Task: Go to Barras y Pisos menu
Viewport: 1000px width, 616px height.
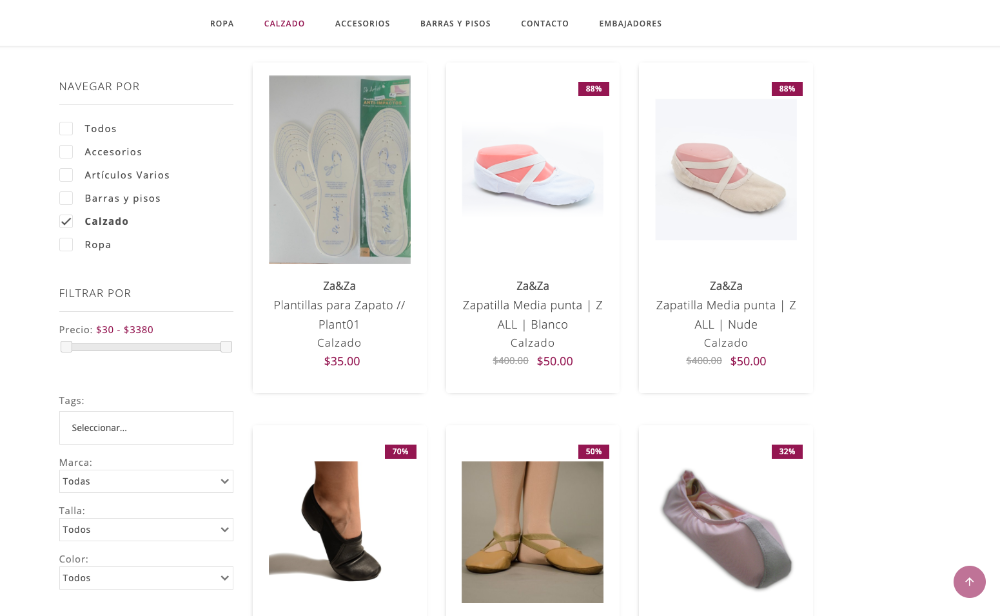Action: pos(455,24)
